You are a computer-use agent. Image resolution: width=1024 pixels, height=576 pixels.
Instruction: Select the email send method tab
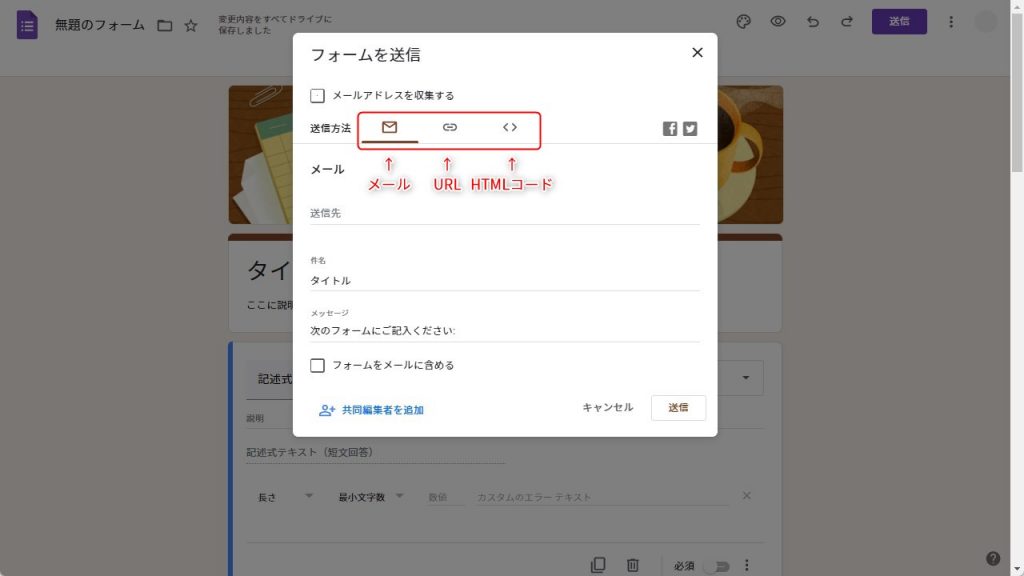(389, 127)
